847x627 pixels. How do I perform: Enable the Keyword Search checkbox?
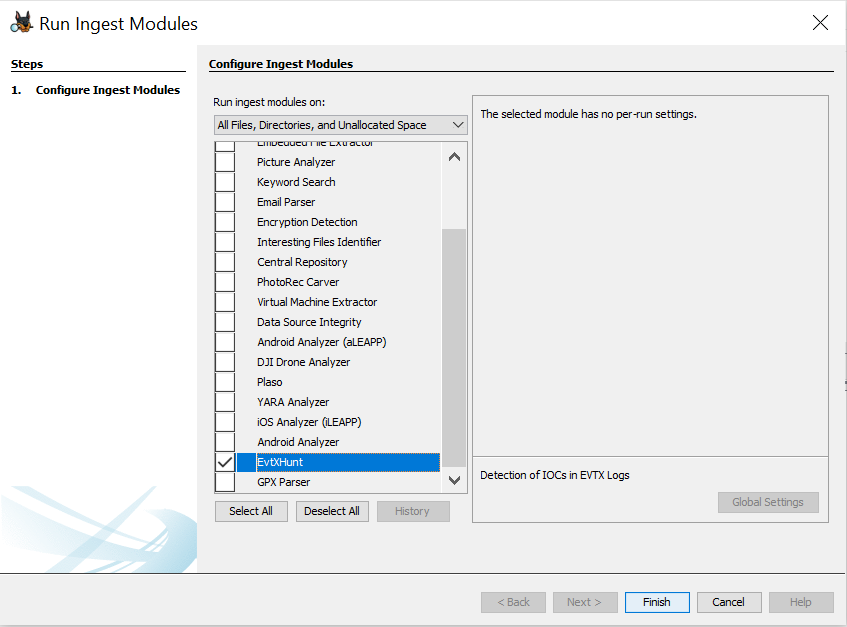(x=225, y=182)
